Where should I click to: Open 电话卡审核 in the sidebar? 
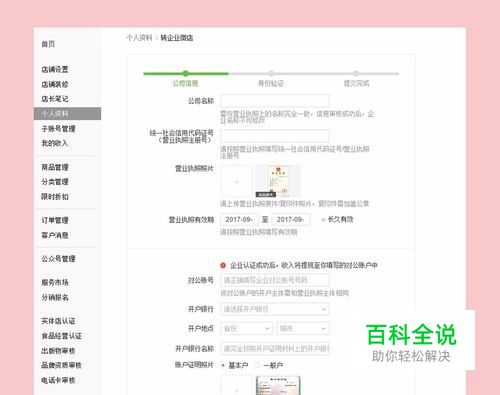click(x=58, y=380)
